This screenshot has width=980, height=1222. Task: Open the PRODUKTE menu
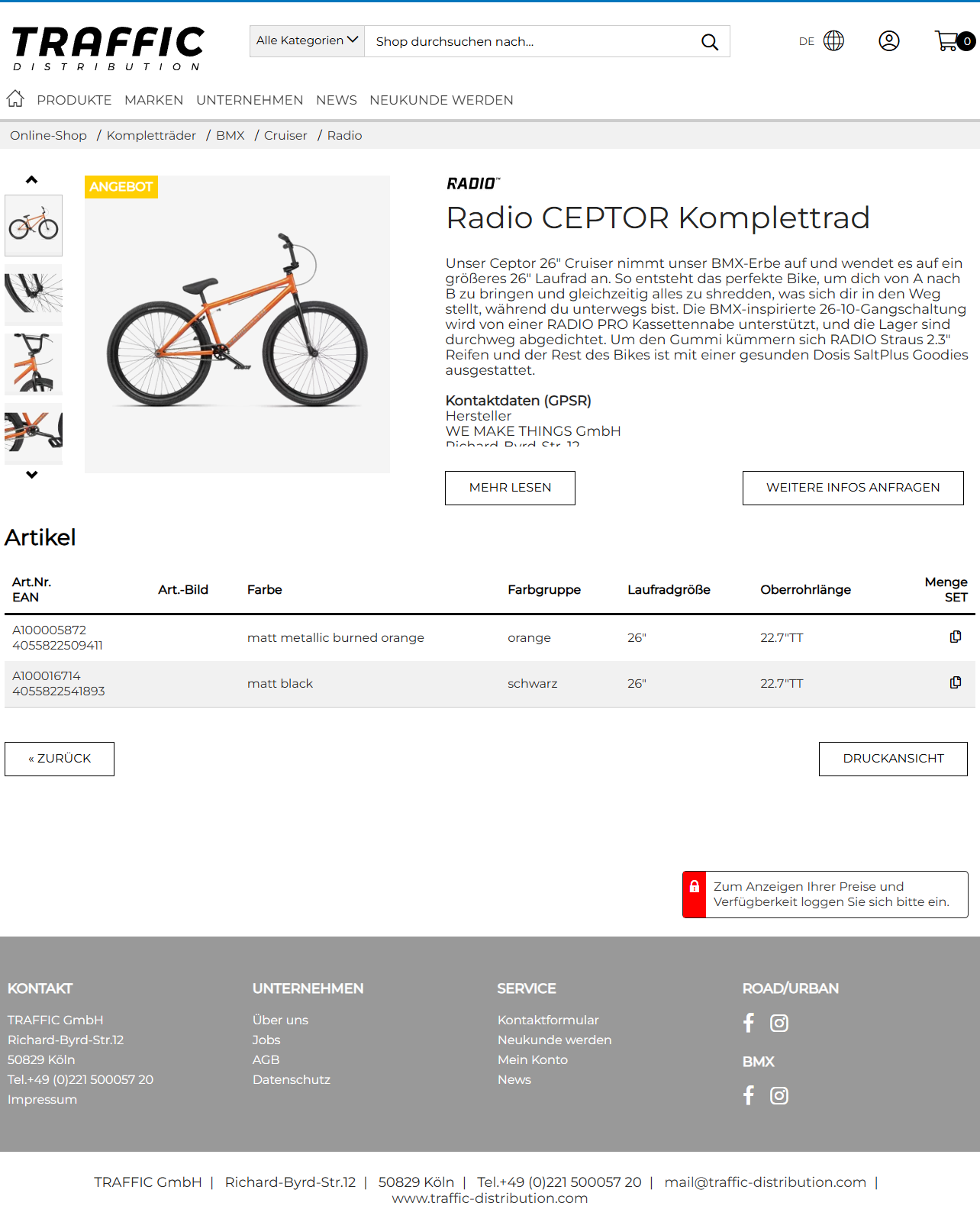click(x=74, y=100)
